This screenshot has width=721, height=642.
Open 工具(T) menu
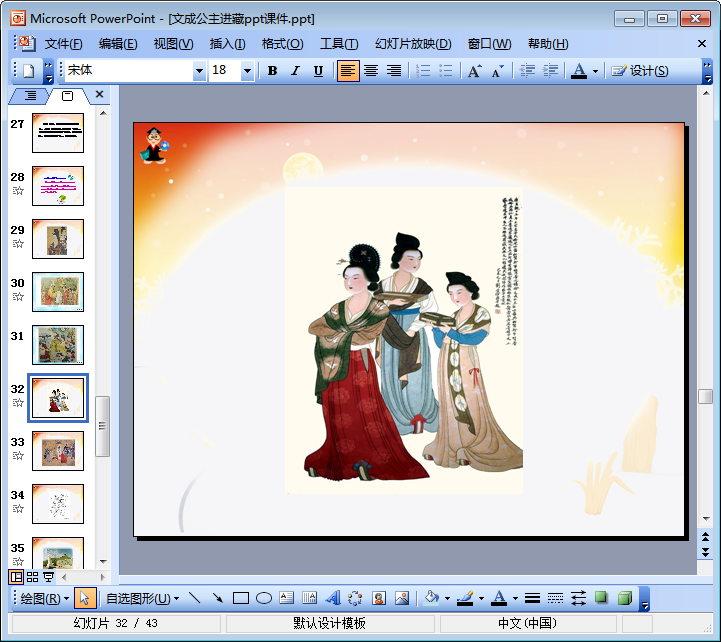click(x=339, y=44)
